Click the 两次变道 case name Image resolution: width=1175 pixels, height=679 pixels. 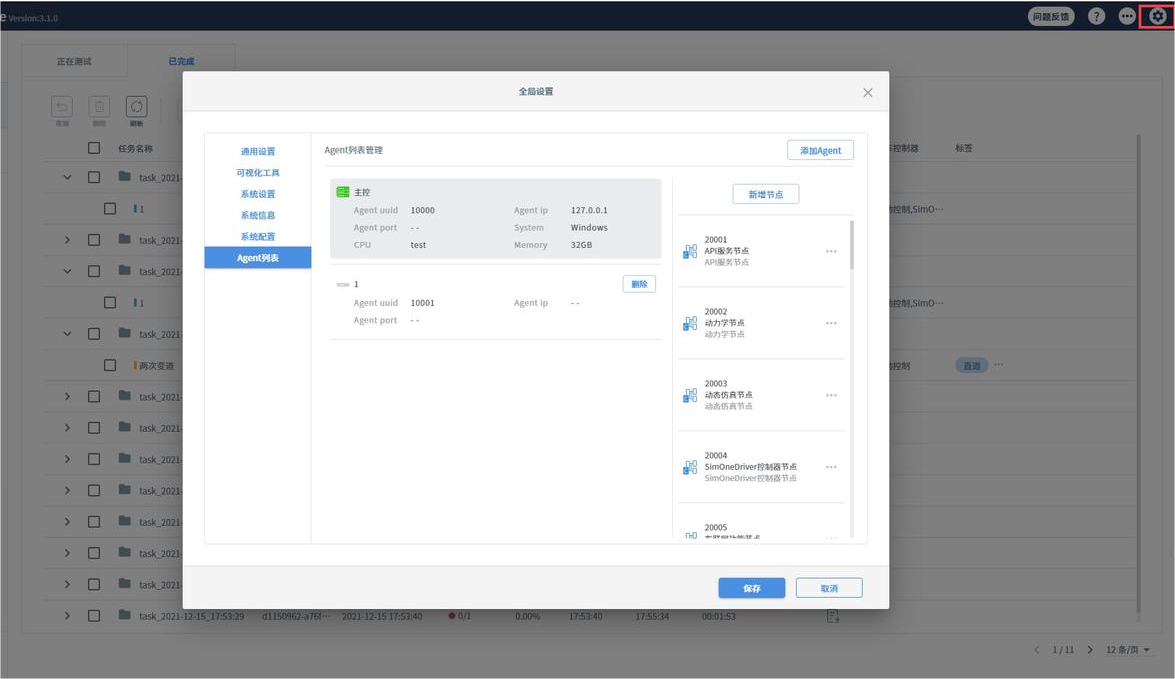pos(156,366)
